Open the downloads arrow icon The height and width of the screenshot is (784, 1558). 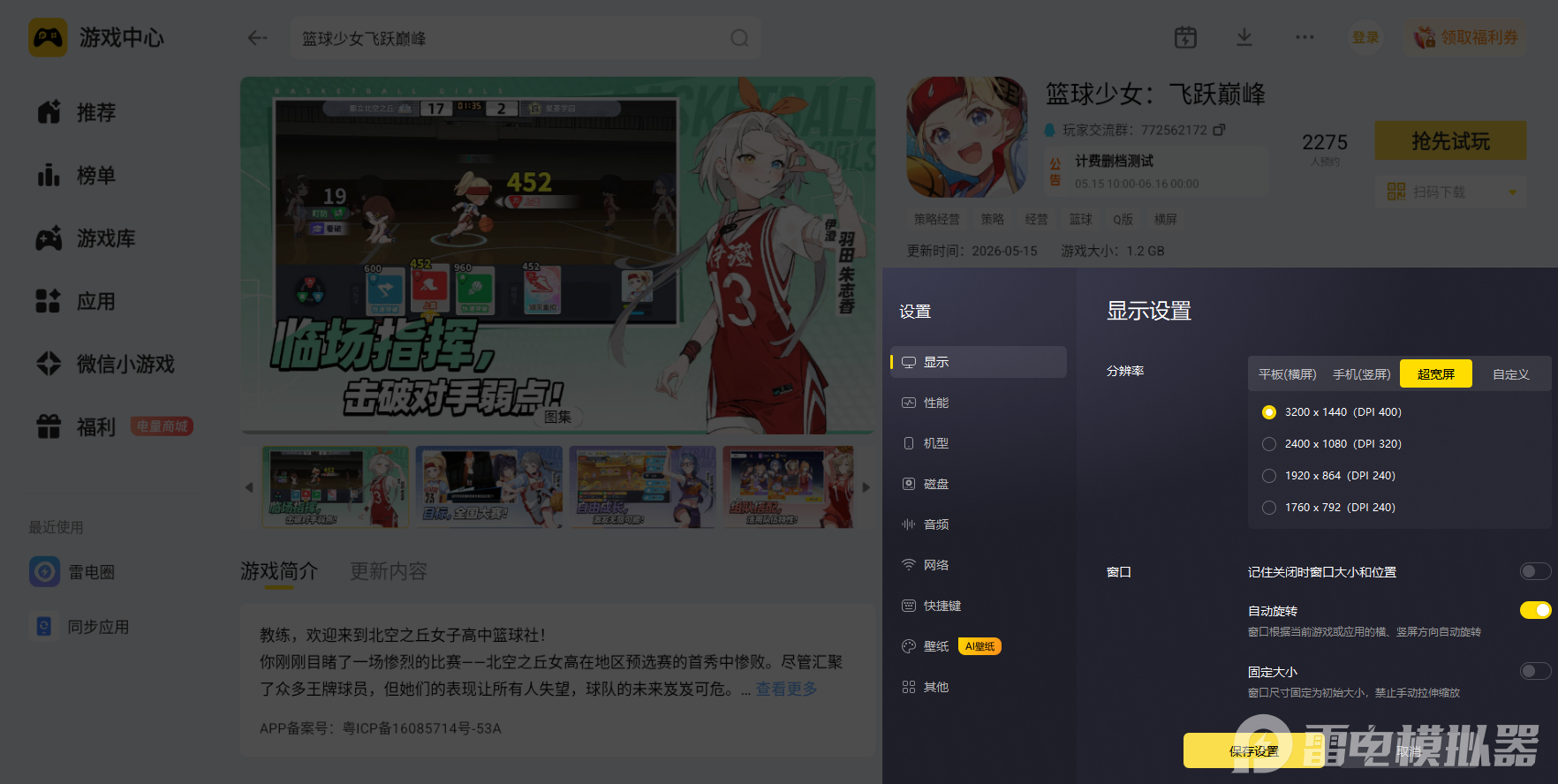click(x=1244, y=37)
